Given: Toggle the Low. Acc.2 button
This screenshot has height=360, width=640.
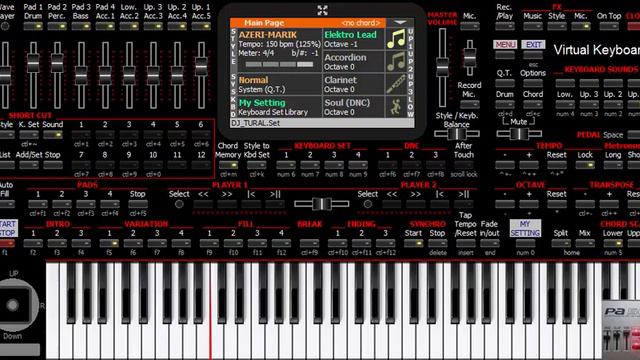Looking at the screenshot, I should 129,27.
